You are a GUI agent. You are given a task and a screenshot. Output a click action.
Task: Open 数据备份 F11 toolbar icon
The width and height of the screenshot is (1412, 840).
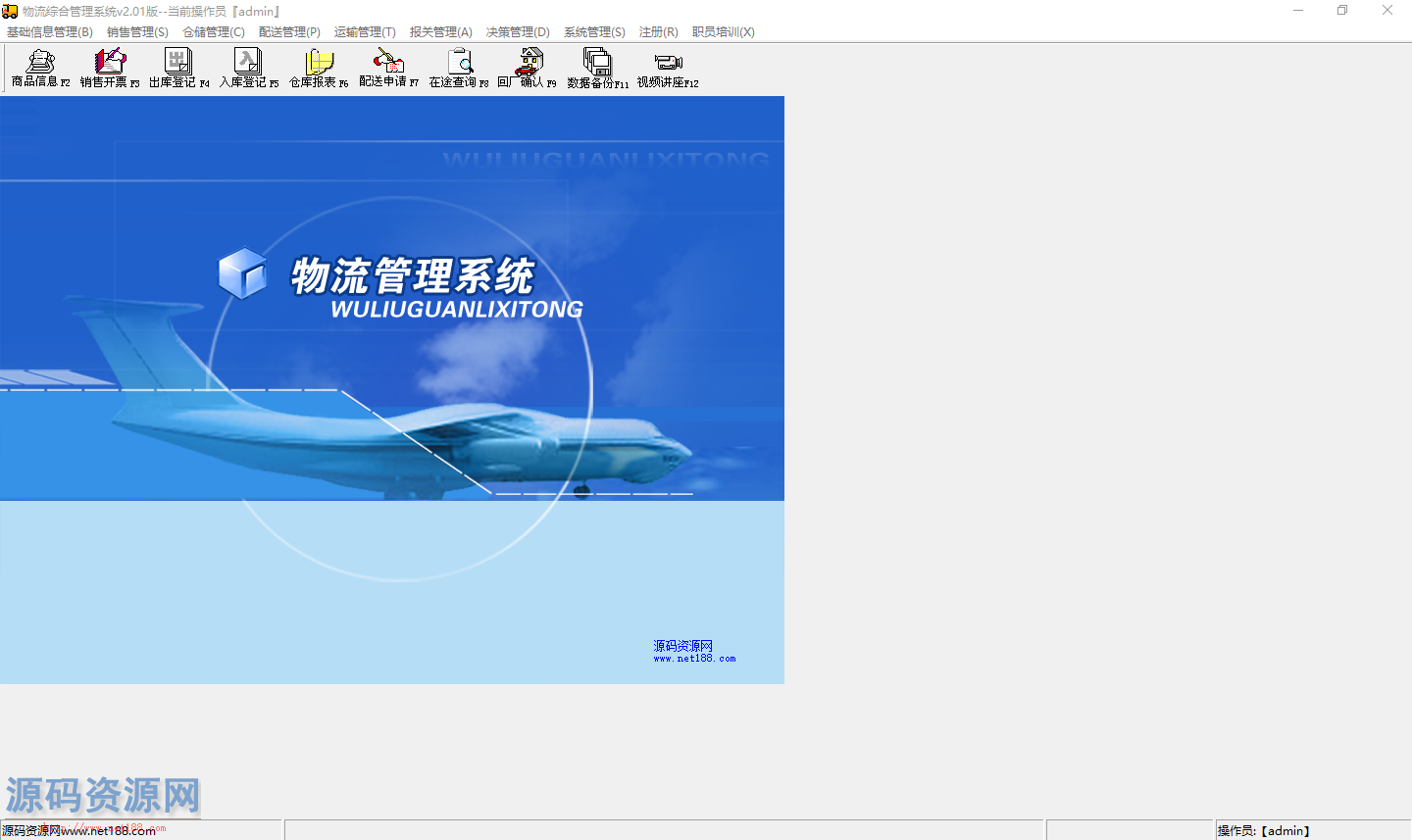coord(598,68)
